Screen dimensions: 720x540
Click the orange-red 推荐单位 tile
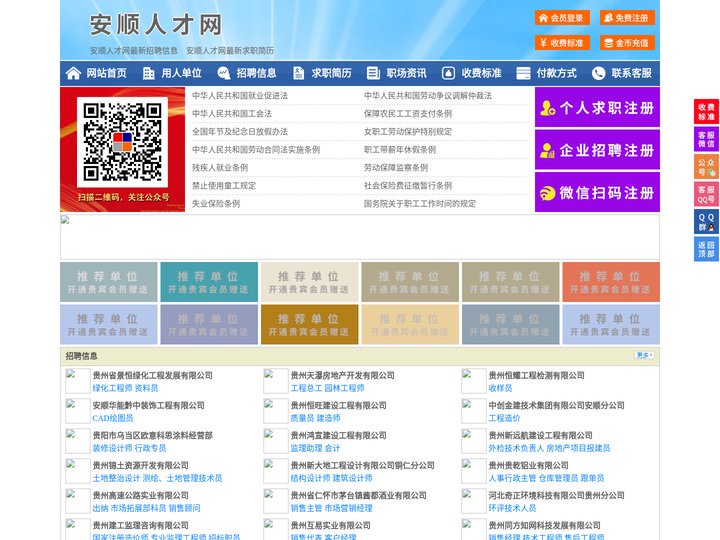point(611,282)
